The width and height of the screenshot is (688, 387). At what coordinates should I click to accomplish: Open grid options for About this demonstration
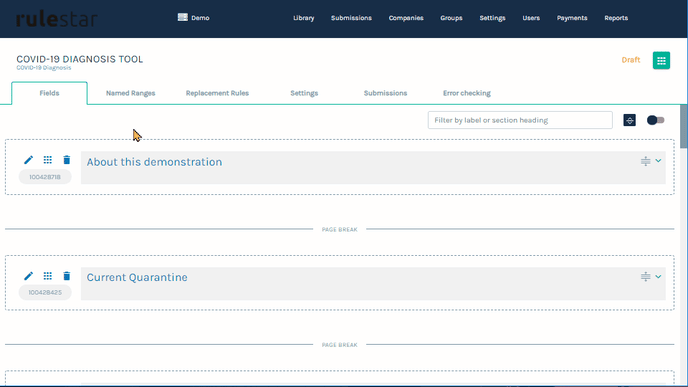coord(47,160)
